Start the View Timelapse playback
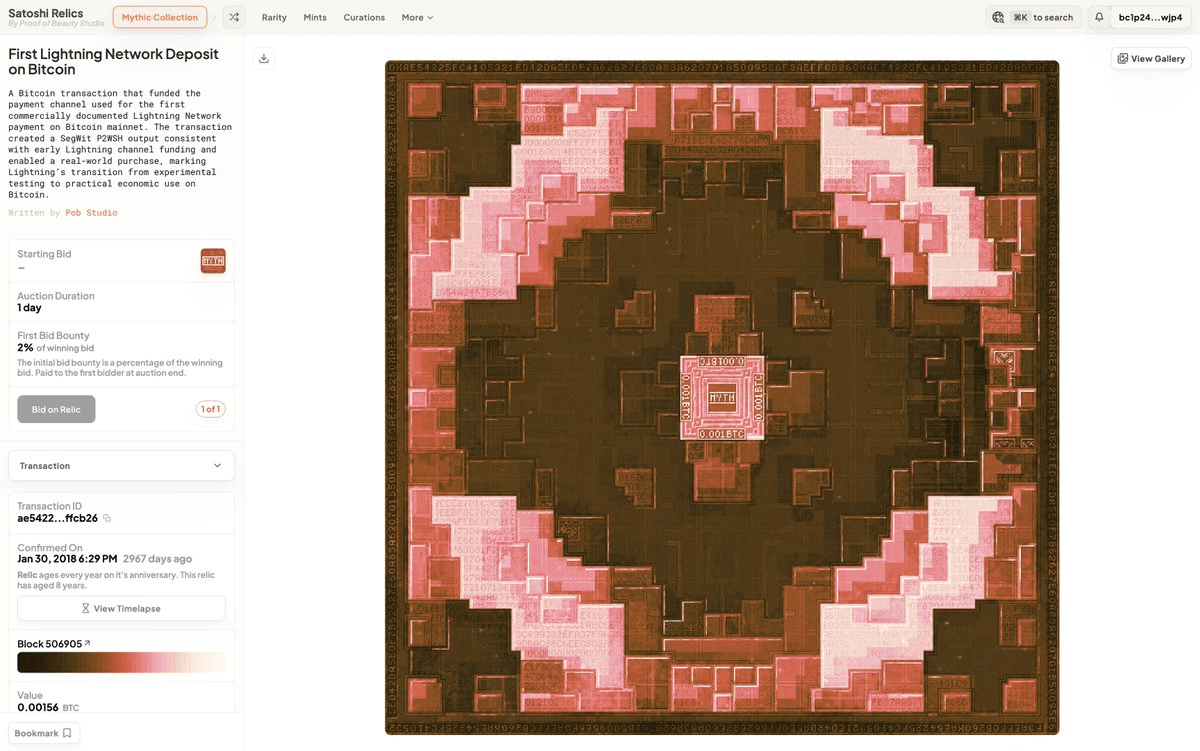 click(121, 608)
